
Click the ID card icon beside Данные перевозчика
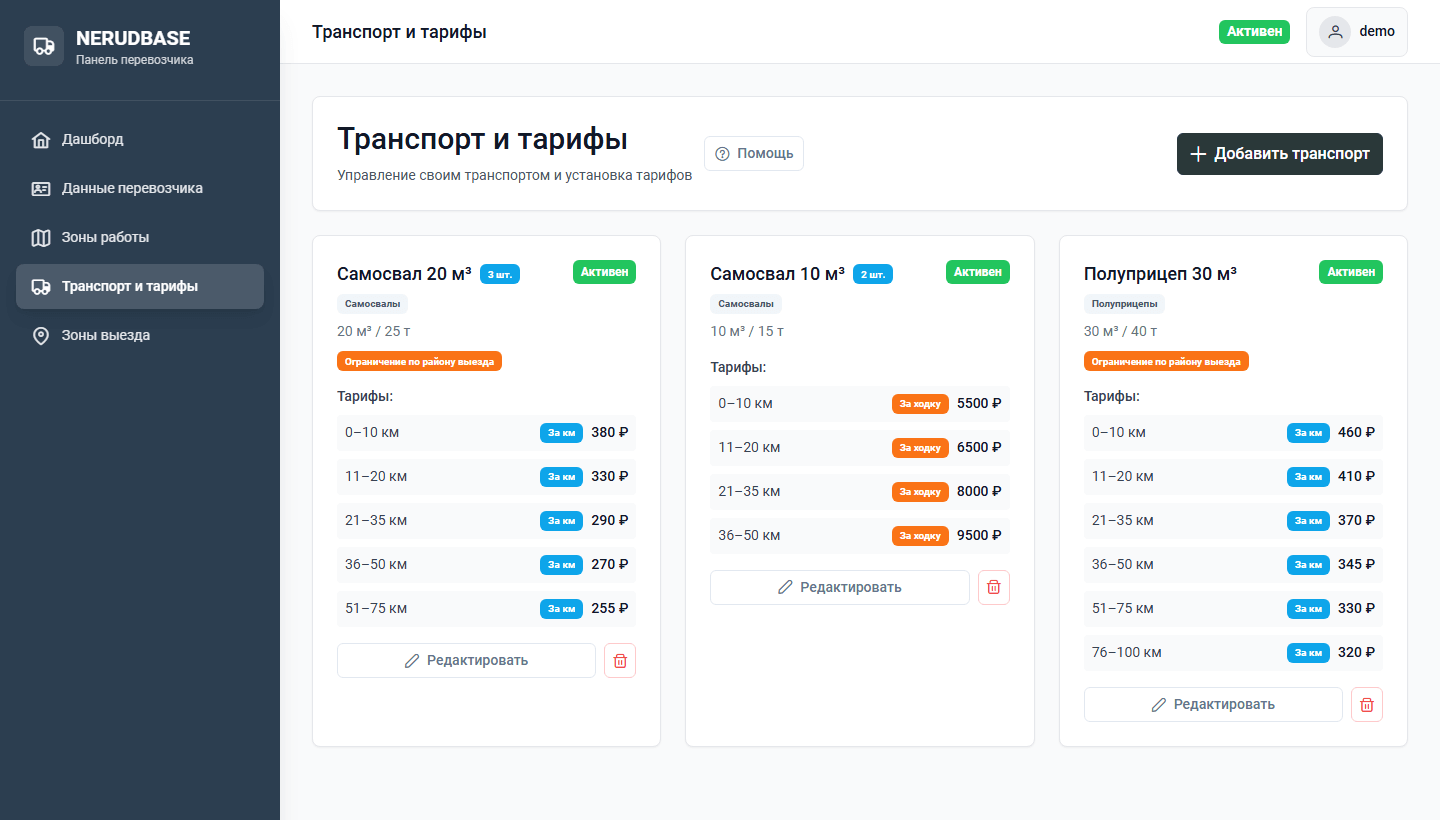pos(41,189)
